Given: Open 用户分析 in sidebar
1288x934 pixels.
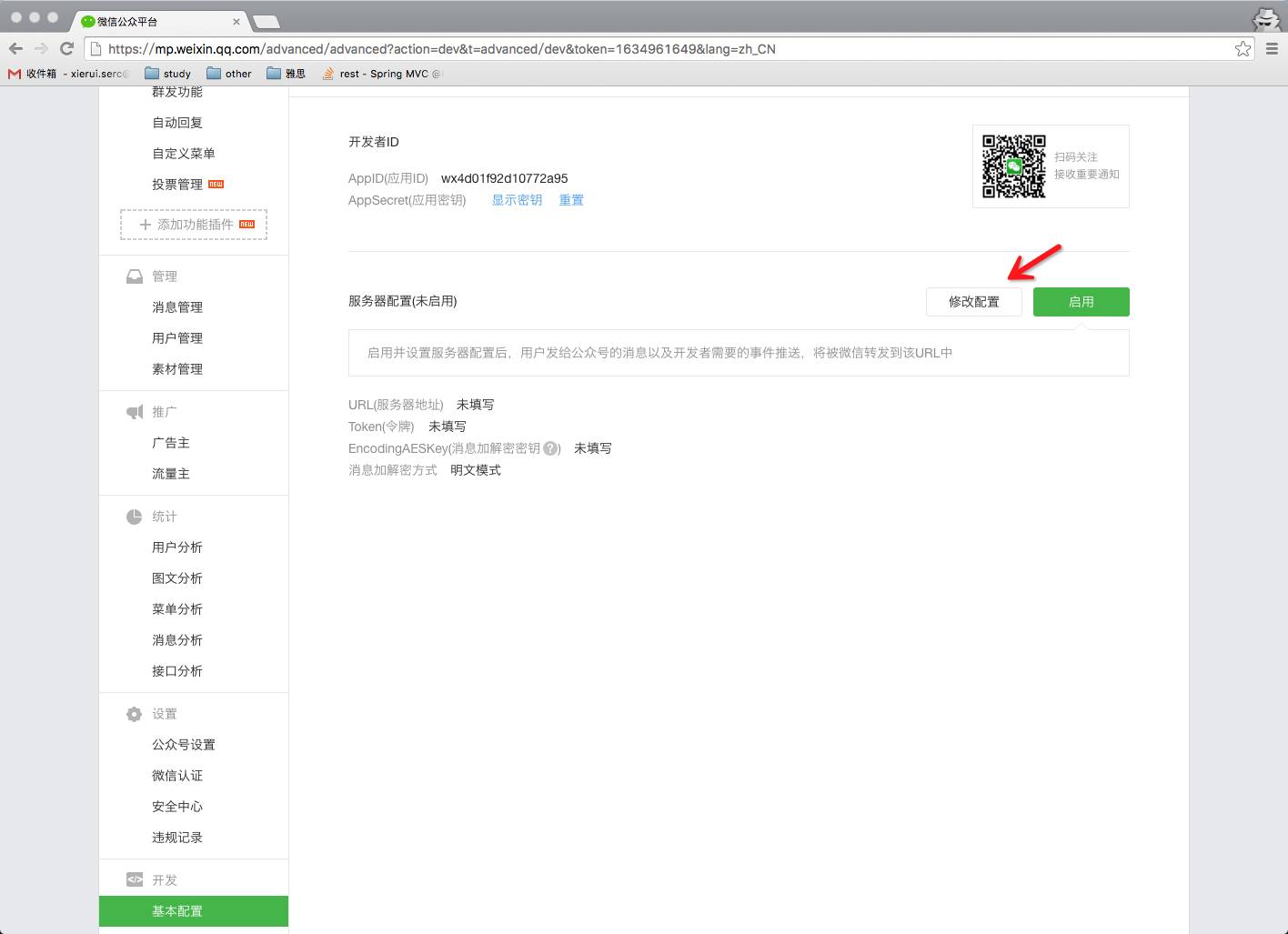Looking at the screenshot, I should (x=177, y=547).
